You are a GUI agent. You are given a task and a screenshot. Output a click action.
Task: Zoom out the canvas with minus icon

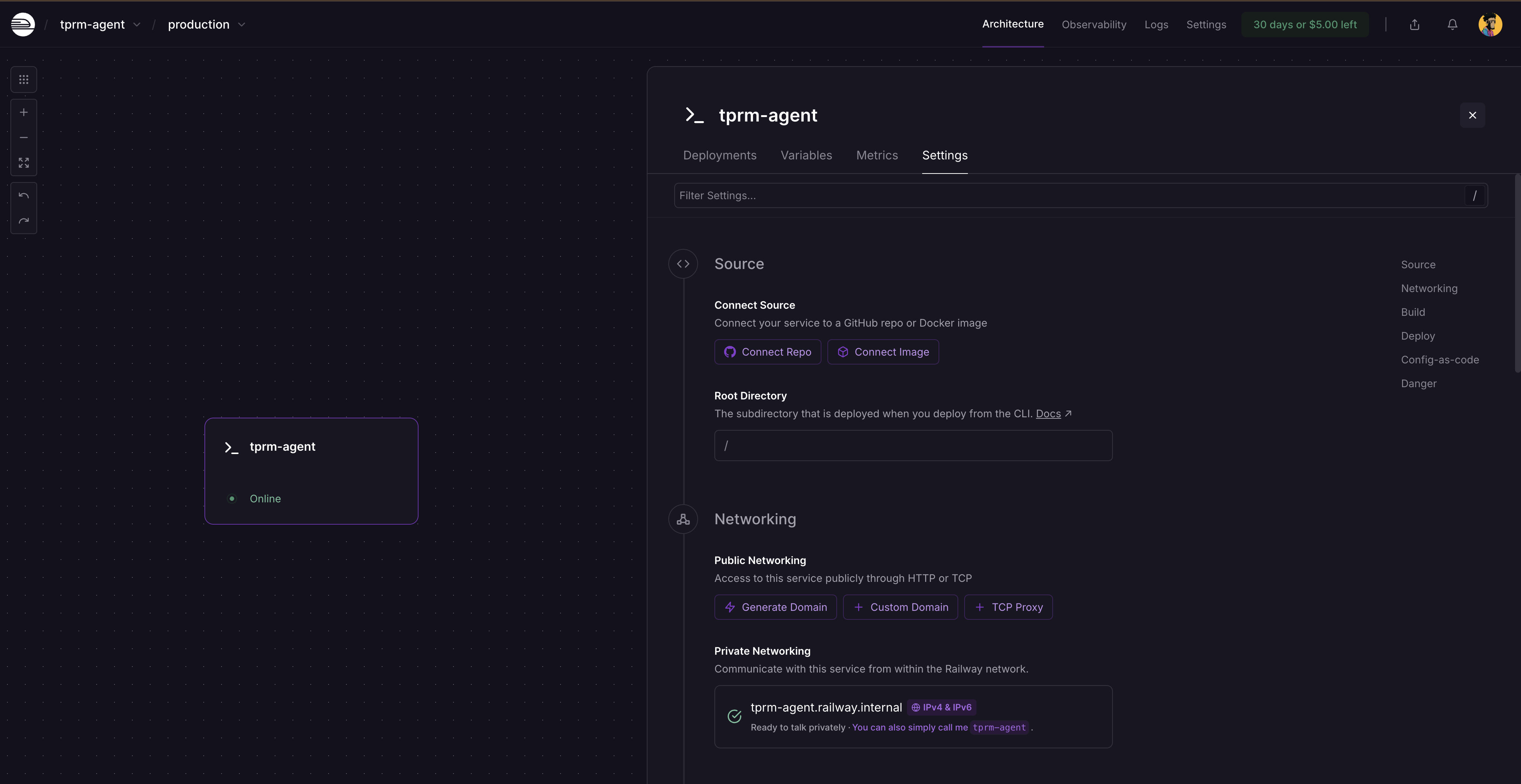pos(24,137)
